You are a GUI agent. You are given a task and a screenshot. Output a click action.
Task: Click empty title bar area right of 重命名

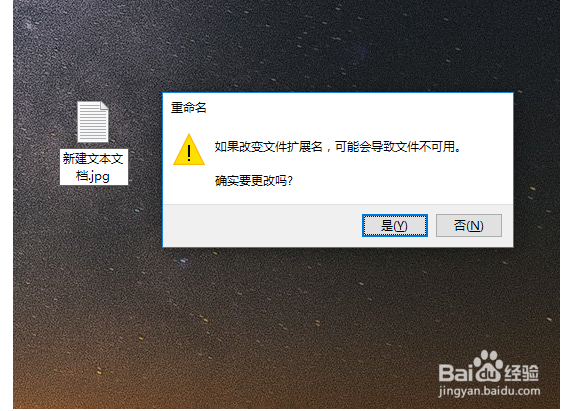(x=359, y=108)
